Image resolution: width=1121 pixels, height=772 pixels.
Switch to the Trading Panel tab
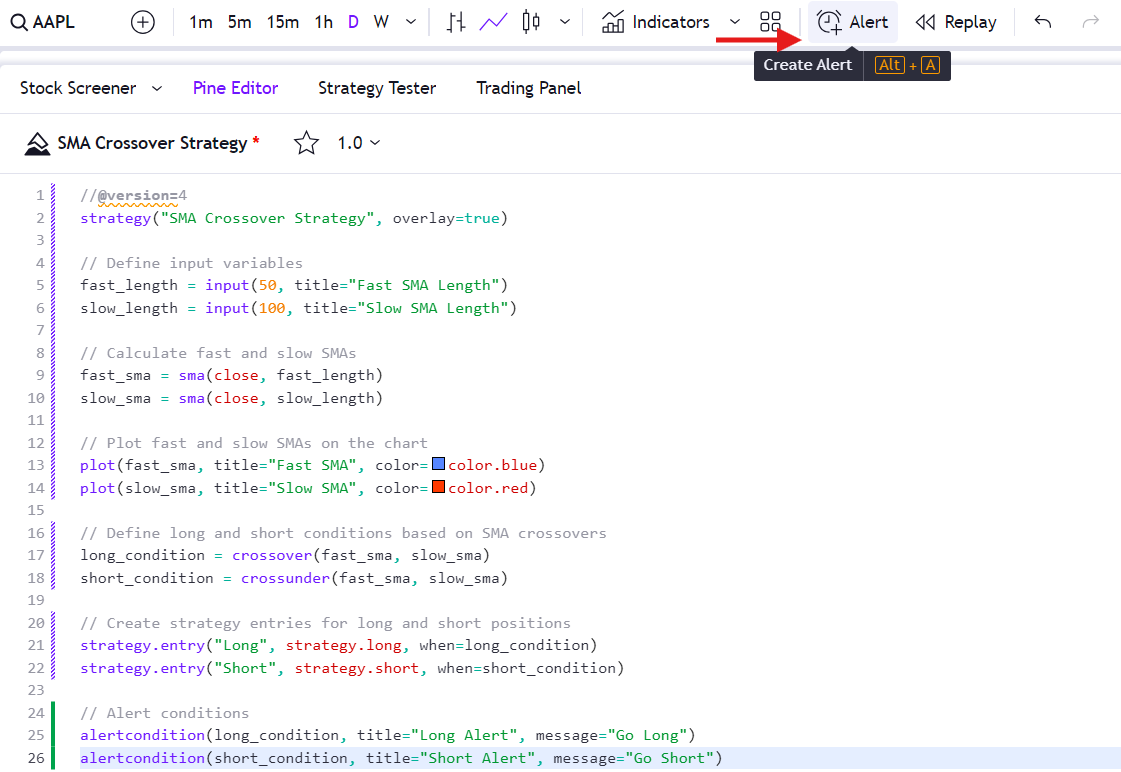coord(528,88)
